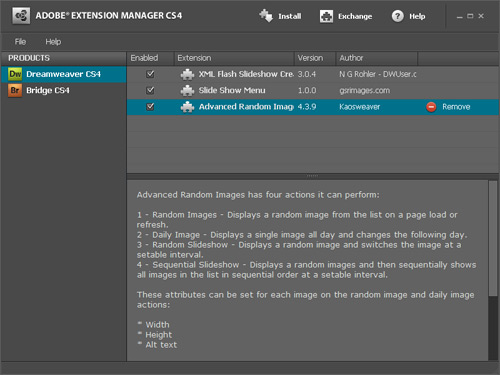Select the Slide Show Menu extension row
500x375 pixels.
tap(313, 90)
